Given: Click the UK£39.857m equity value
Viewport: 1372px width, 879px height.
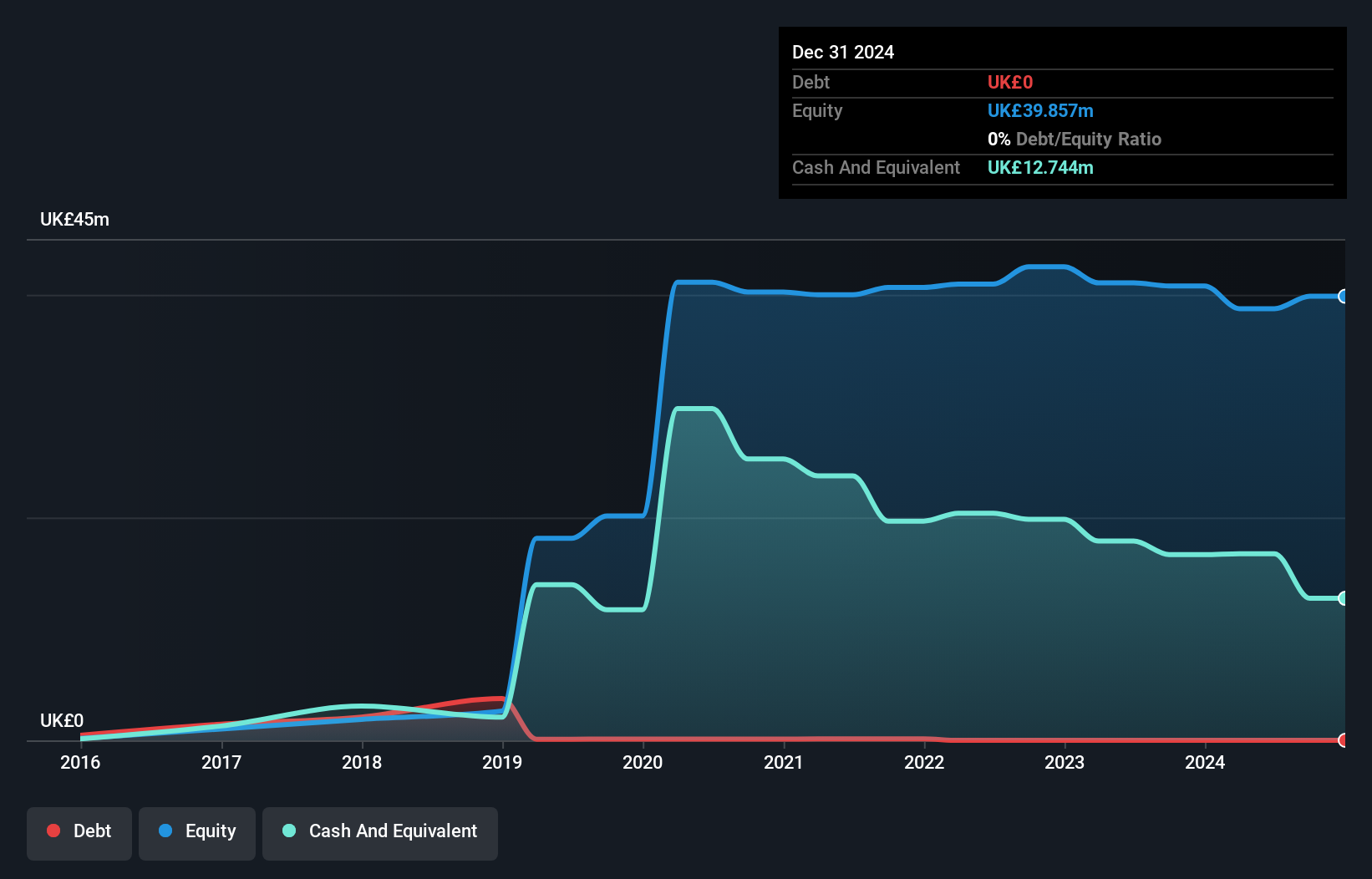Looking at the screenshot, I should click(x=1040, y=111).
